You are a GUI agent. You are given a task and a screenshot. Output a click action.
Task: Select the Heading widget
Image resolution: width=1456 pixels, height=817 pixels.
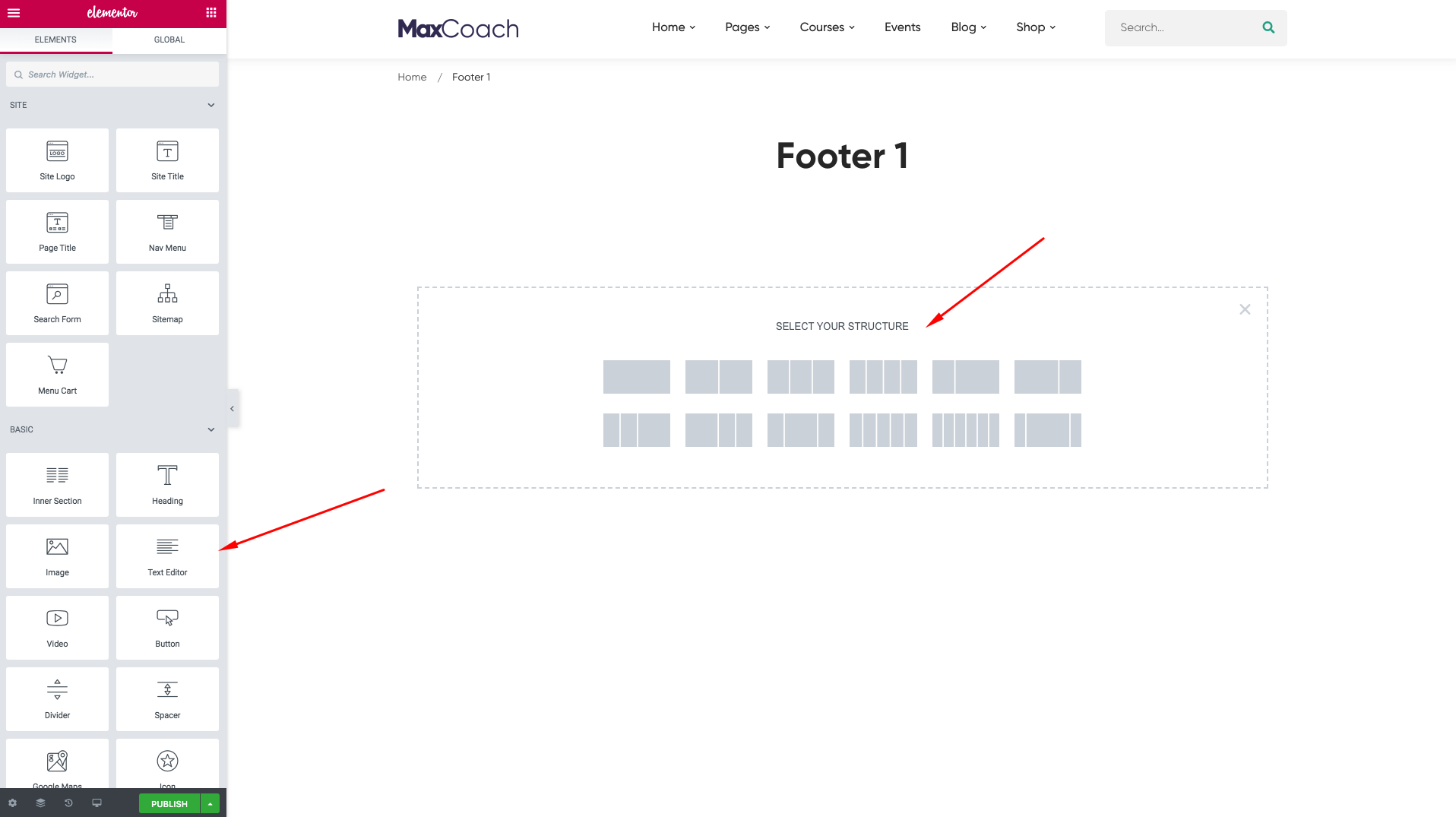tap(167, 485)
